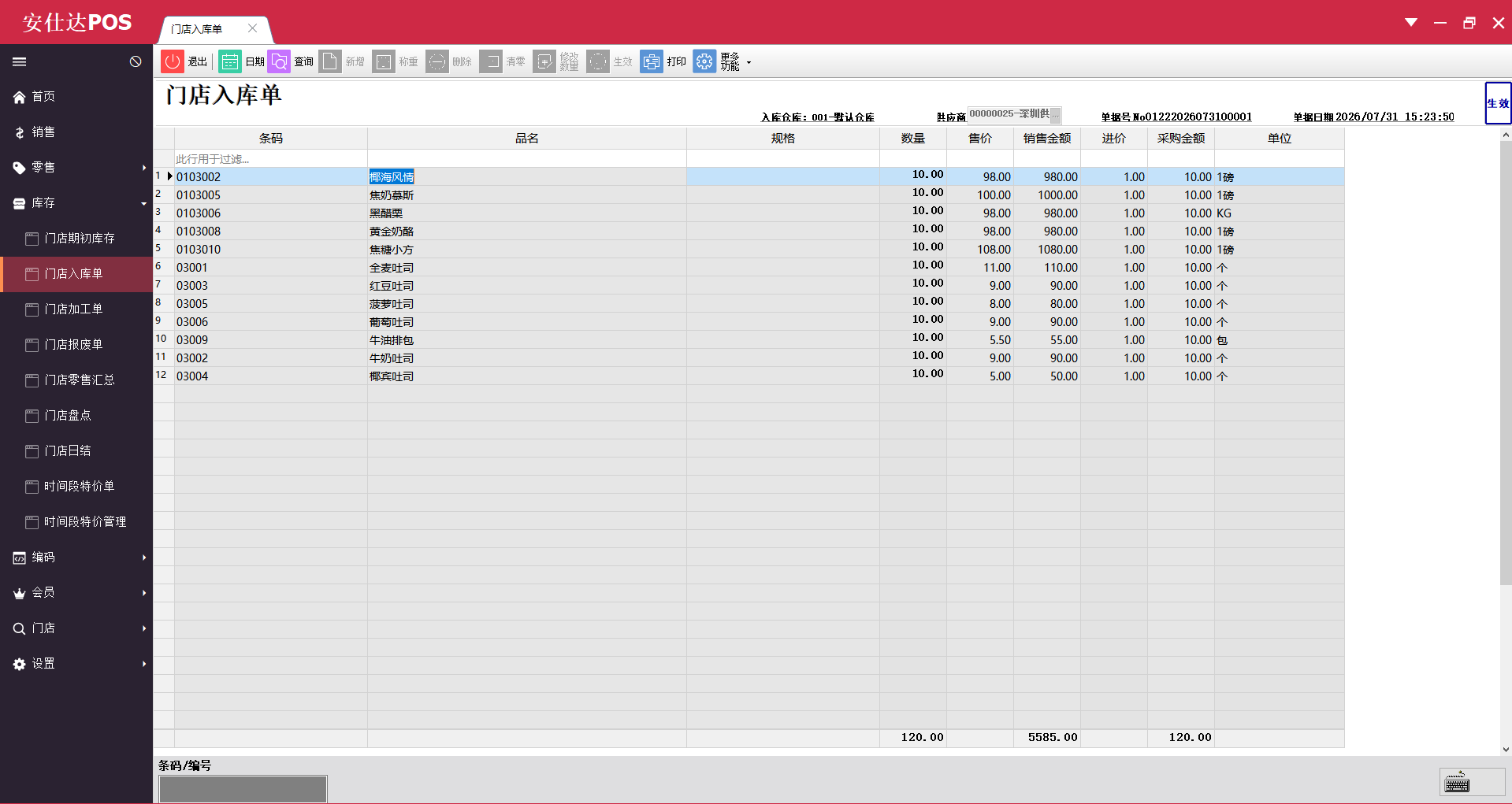Go to 首页 home in sidebar

pos(76,97)
